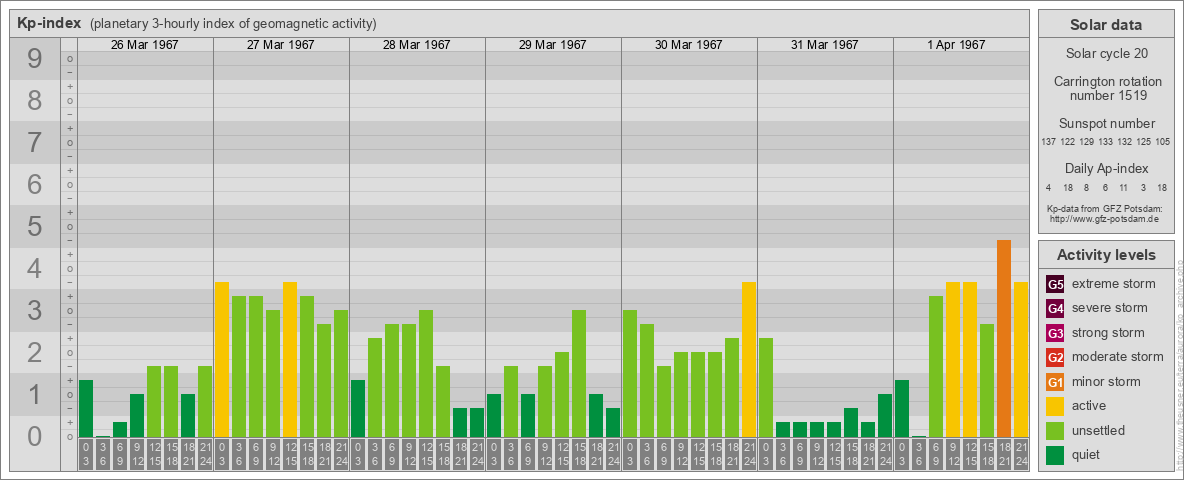Click Daily Ap-index value 11
This screenshot has width=1184, height=480.
pyautogui.click(x=1125, y=187)
